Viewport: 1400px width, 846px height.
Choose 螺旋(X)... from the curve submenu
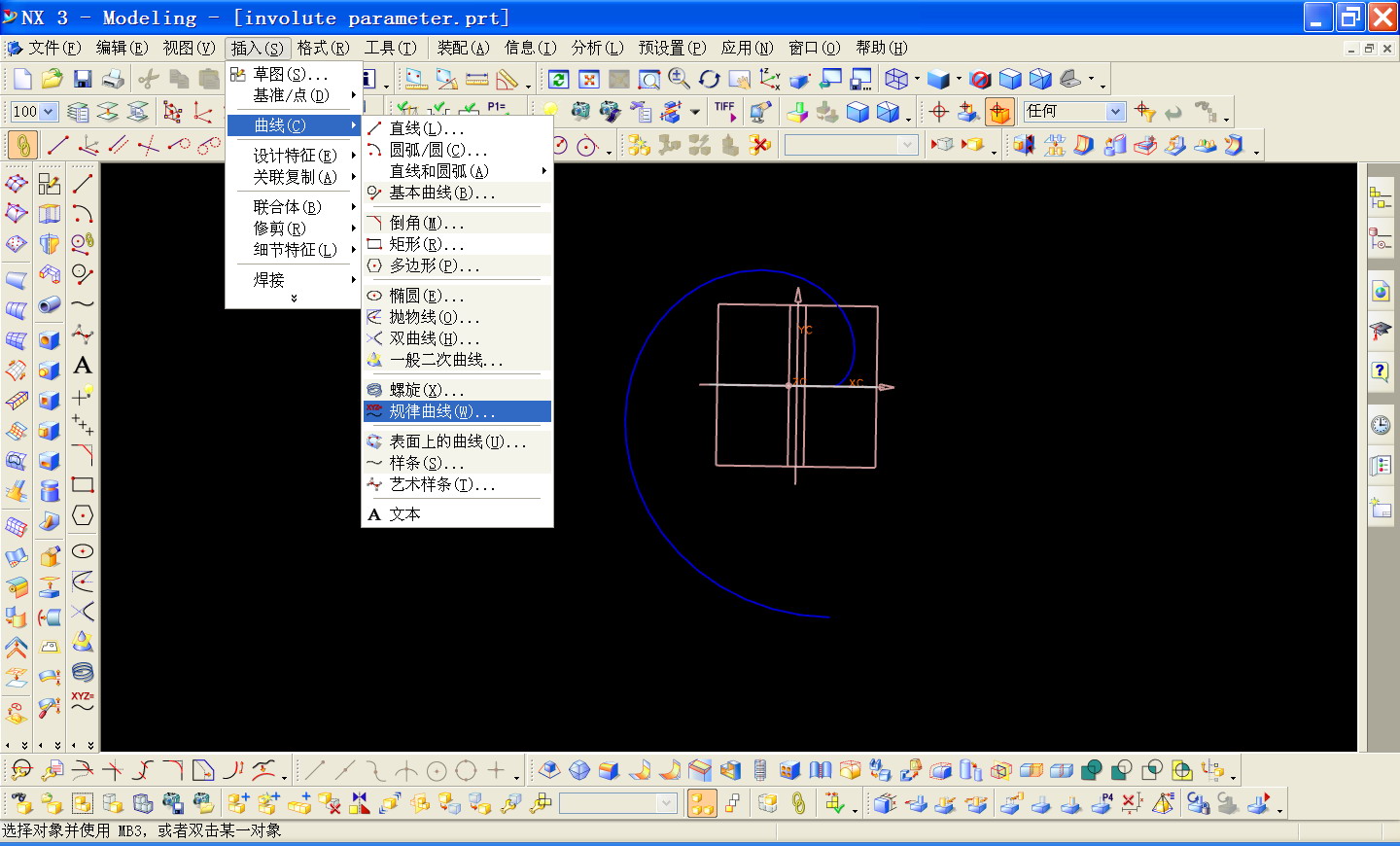click(x=457, y=390)
